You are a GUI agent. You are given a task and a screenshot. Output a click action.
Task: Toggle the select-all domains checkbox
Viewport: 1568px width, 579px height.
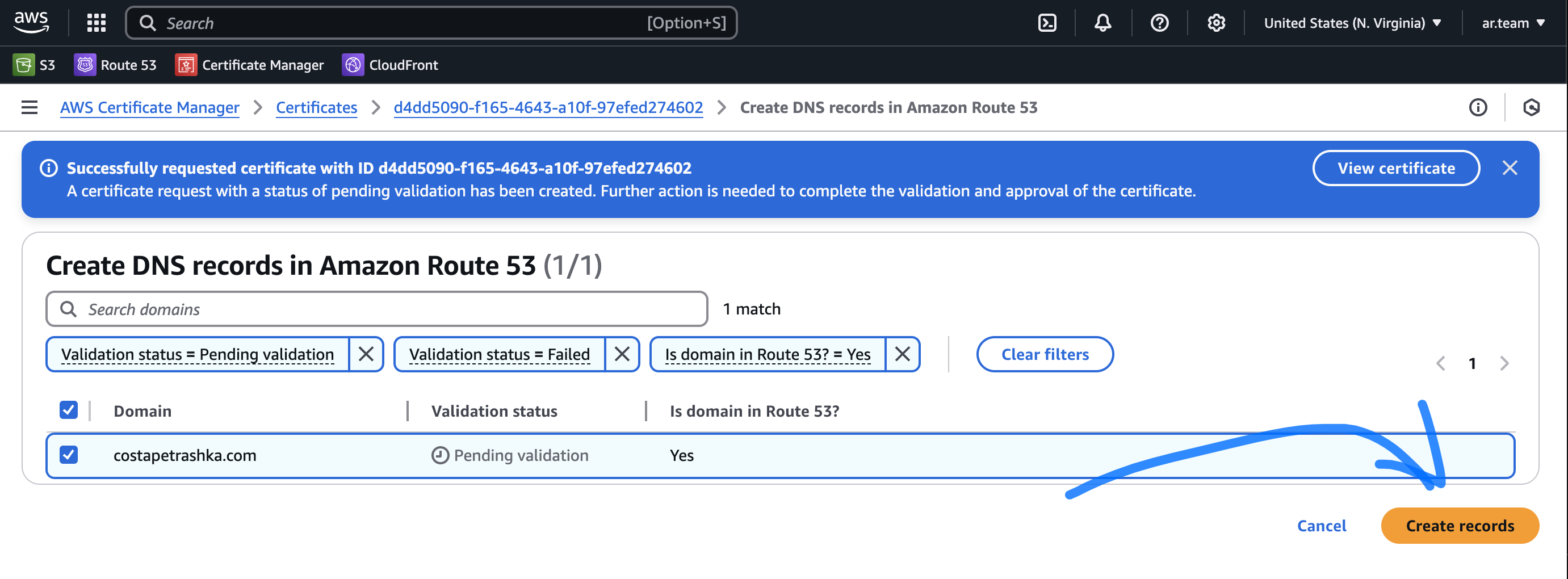click(69, 410)
